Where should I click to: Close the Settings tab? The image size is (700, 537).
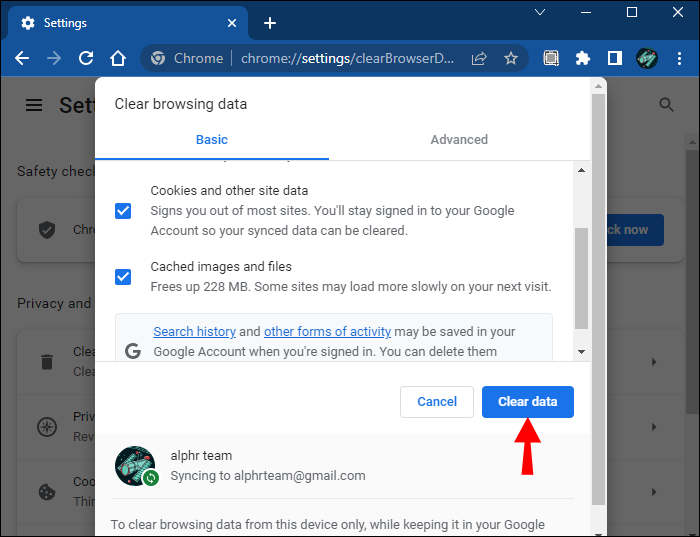[x=232, y=23]
